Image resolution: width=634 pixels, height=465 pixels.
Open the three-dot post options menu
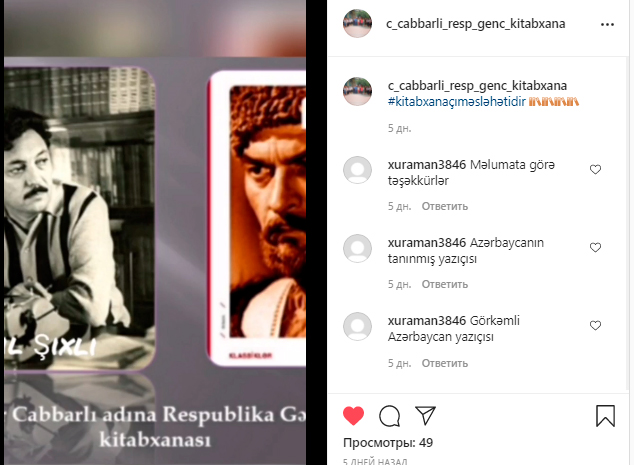click(607, 25)
